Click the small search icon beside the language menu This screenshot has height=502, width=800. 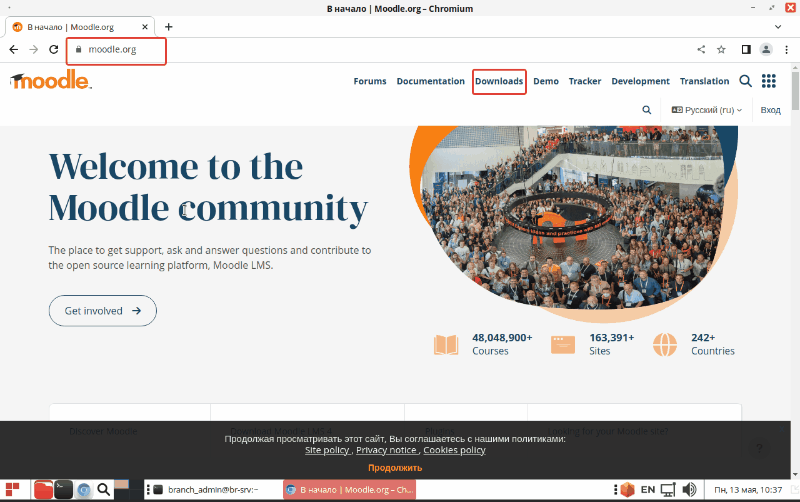pyautogui.click(x=646, y=110)
